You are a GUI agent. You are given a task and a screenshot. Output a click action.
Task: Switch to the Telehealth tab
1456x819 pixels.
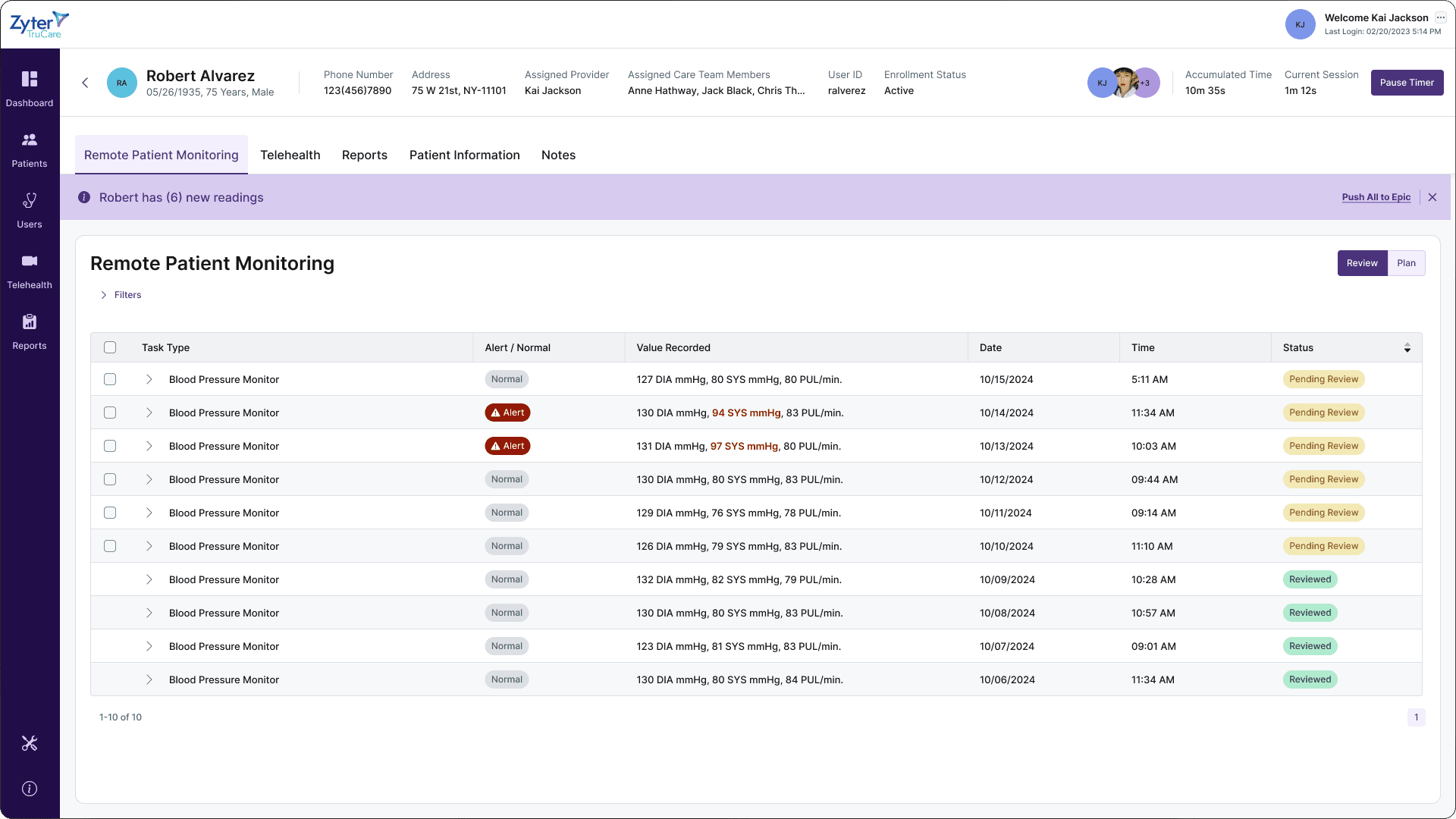[x=290, y=155]
